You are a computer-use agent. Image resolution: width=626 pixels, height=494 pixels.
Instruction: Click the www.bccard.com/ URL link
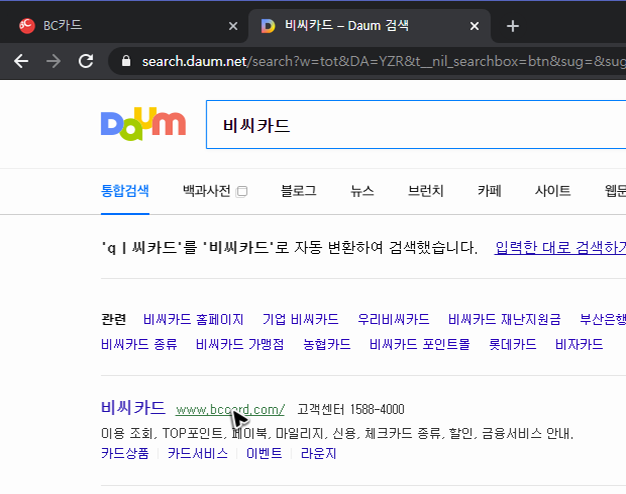[230, 410]
